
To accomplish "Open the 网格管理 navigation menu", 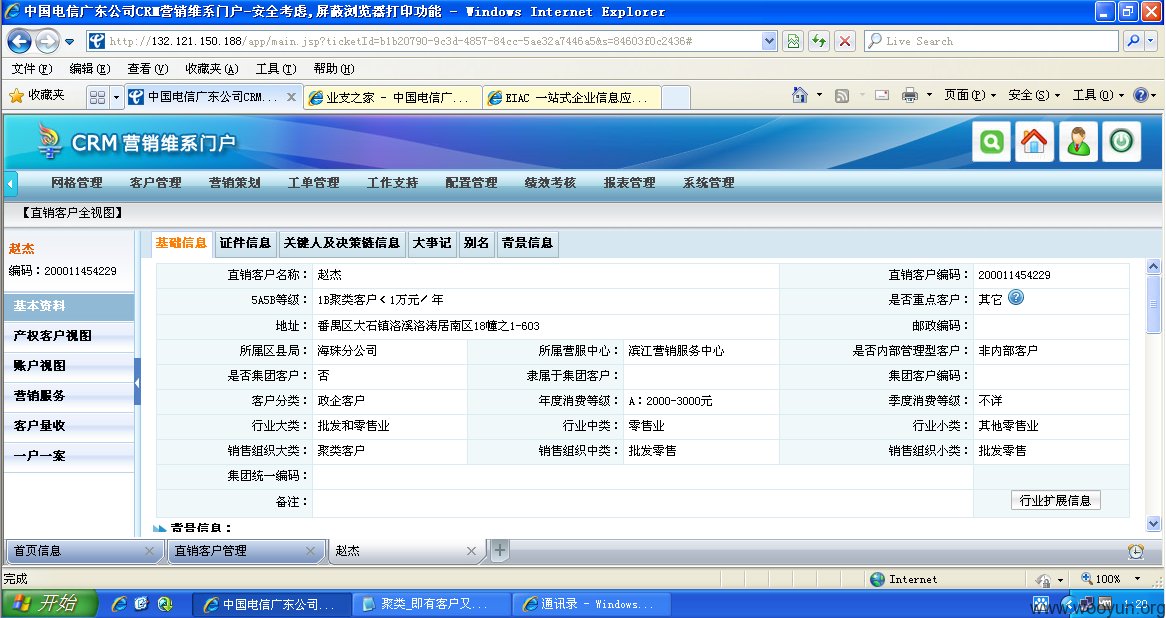I will pyautogui.click(x=77, y=182).
